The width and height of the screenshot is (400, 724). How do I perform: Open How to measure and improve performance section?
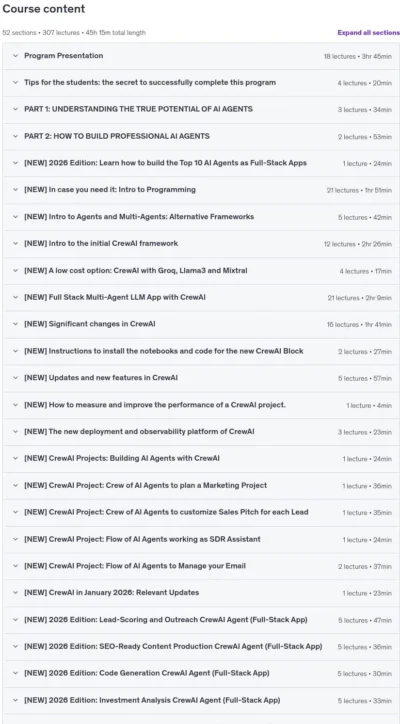tap(201, 405)
